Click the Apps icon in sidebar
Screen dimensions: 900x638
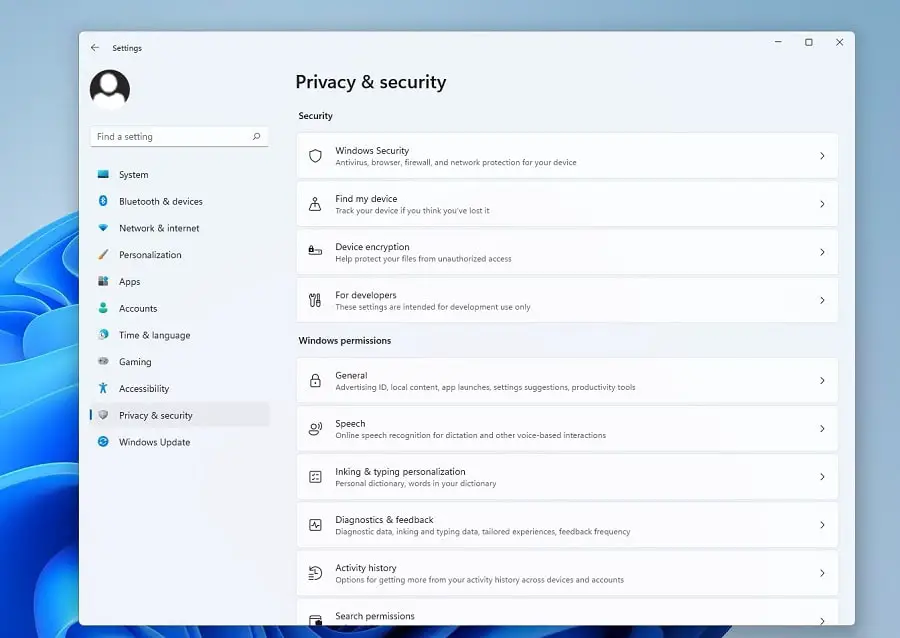(103, 281)
